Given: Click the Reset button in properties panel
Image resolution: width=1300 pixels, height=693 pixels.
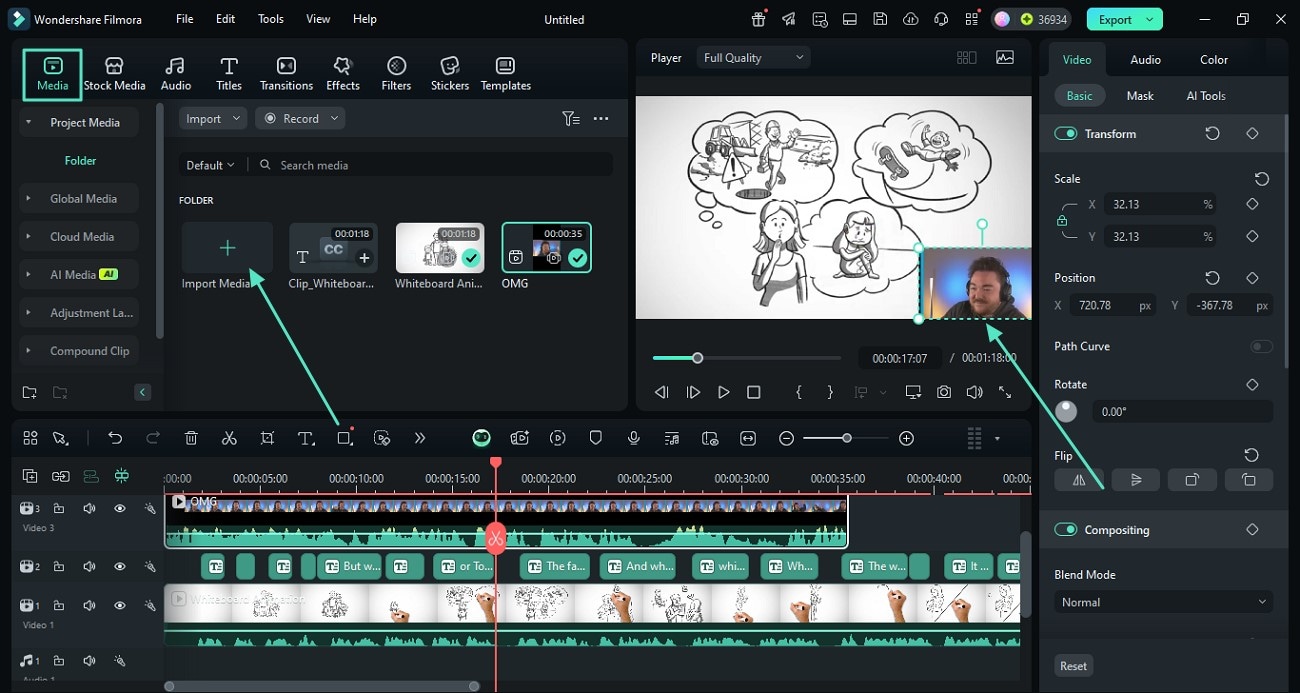Looking at the screenshot, I should [x=1074, y=666].
